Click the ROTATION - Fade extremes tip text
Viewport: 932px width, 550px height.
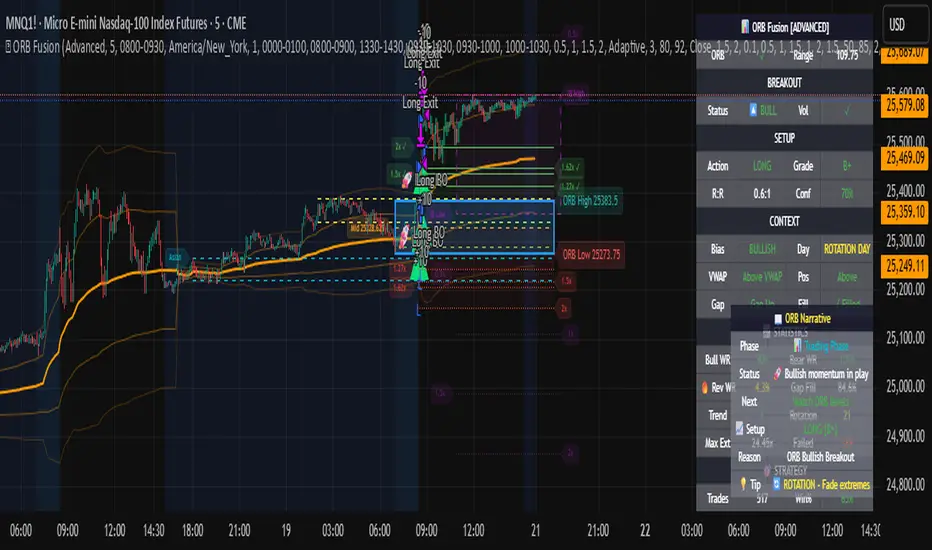click(826, 485)
